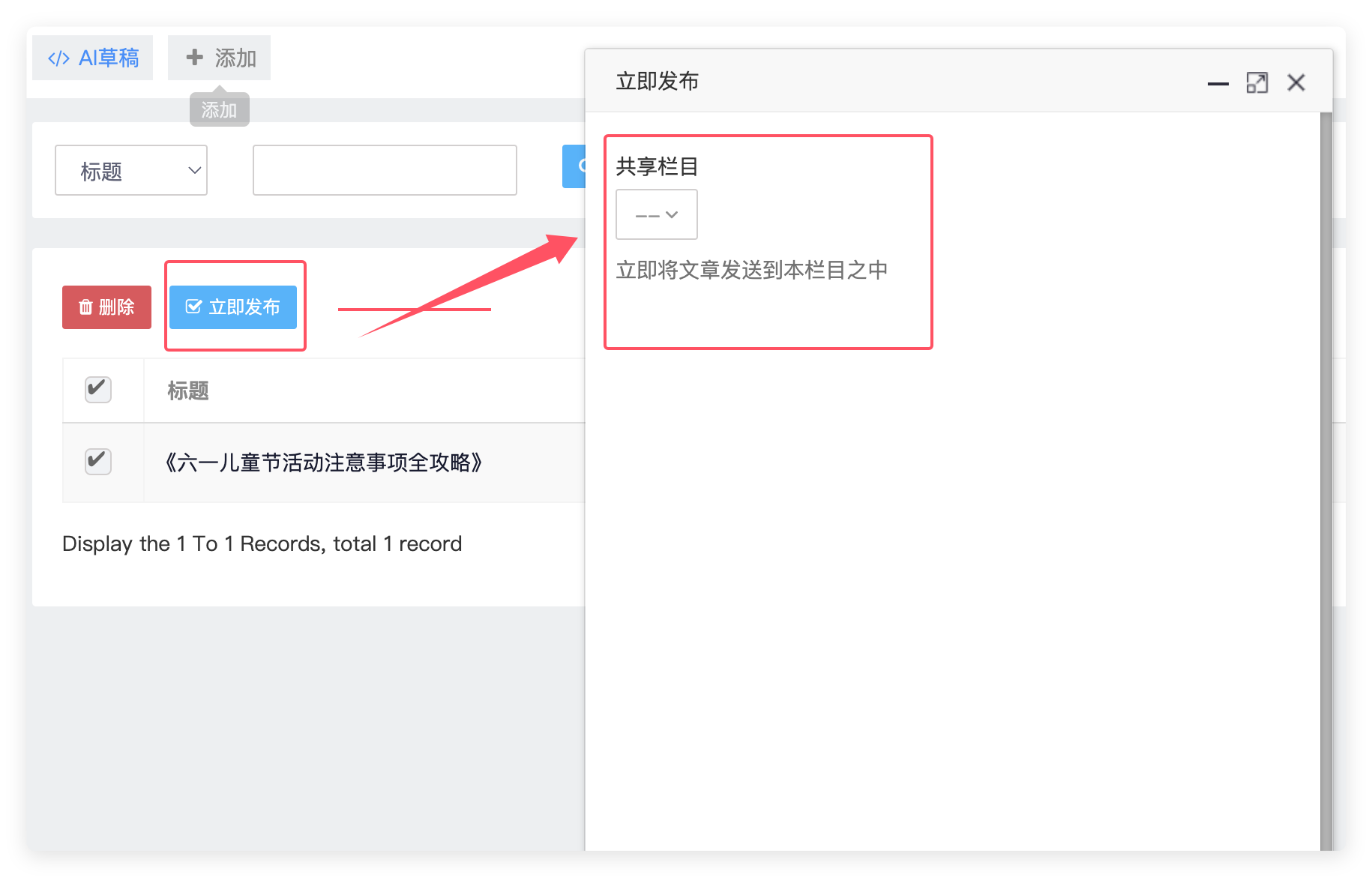Click the 立即发布 button
Viewport: 1372px width, 877px height.
coord(233,307)
